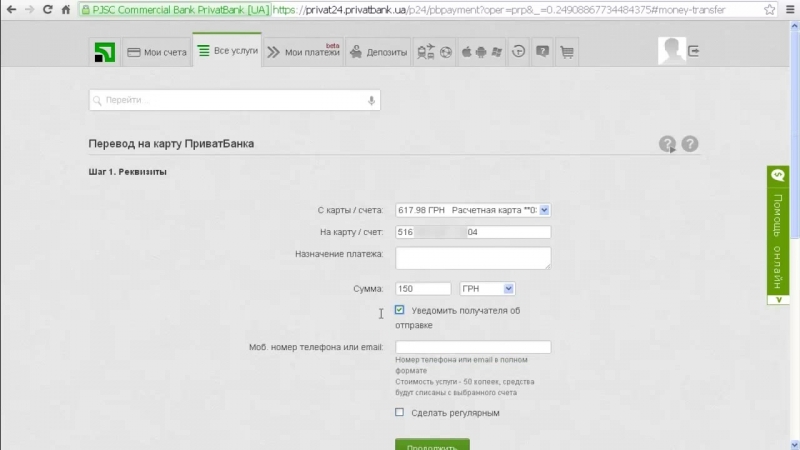The width and height of the screenshot is (800, 450).
Task: Open the ГРН currency dropdown
Action: pos(487,289)
